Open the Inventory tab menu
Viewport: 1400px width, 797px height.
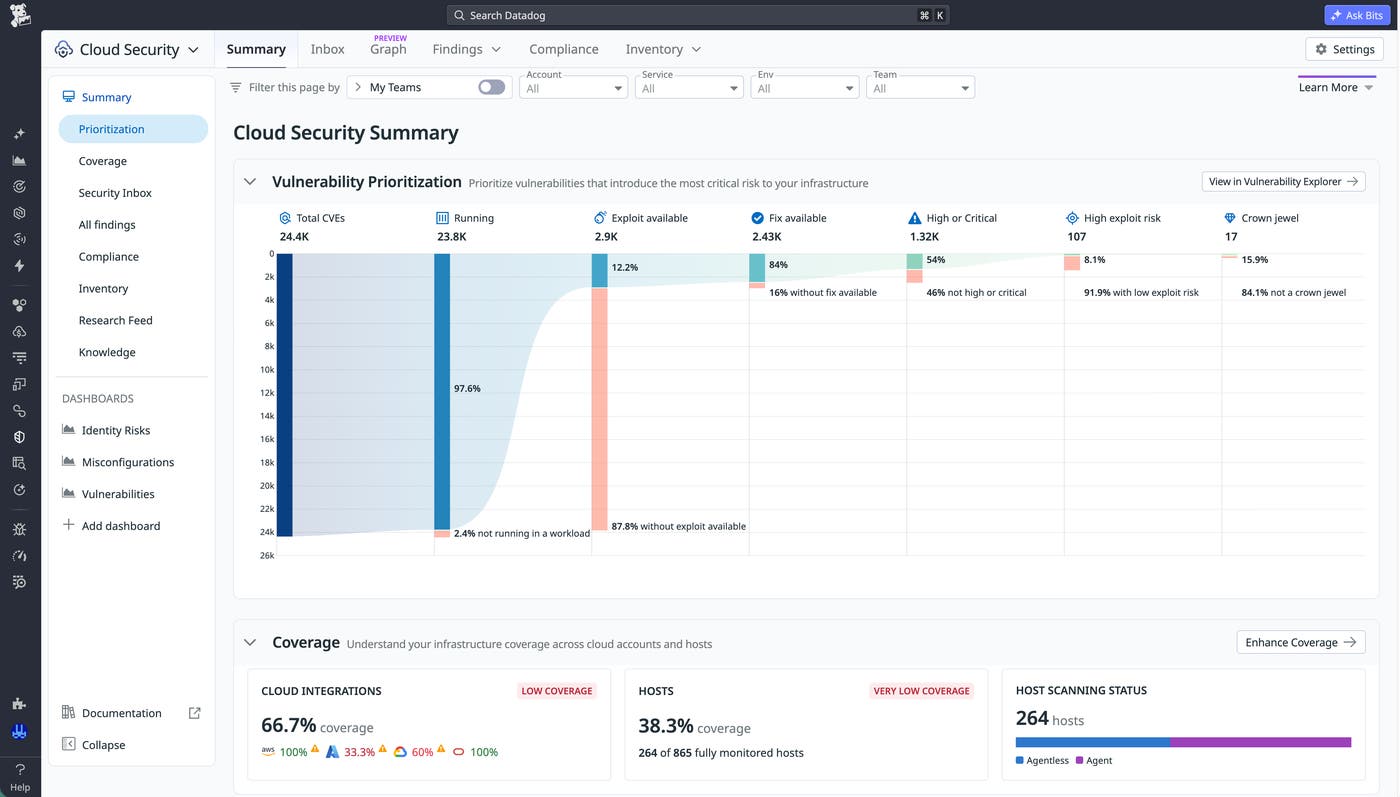coord(663,49)
